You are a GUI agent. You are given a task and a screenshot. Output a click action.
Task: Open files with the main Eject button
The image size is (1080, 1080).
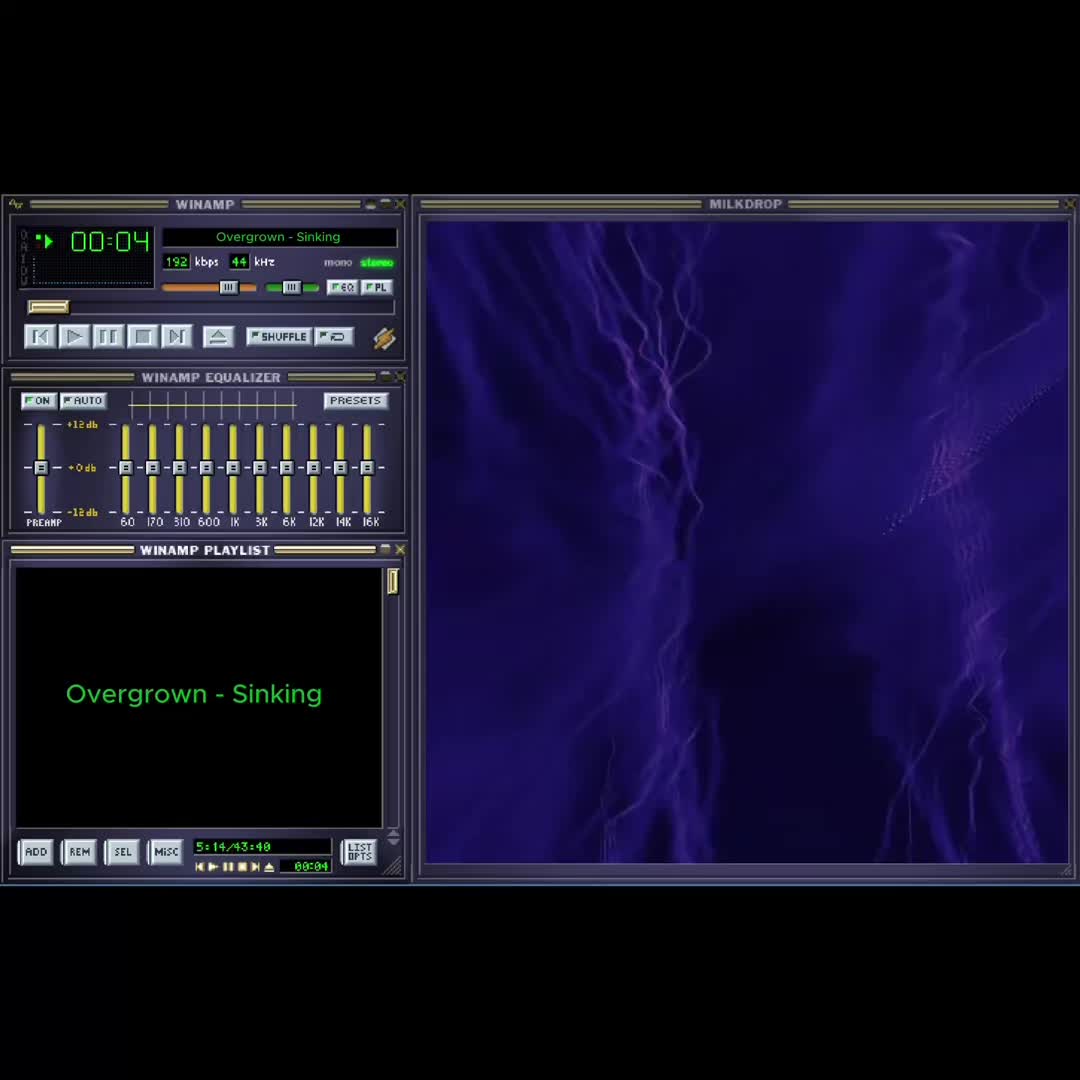tap(218, 337)
